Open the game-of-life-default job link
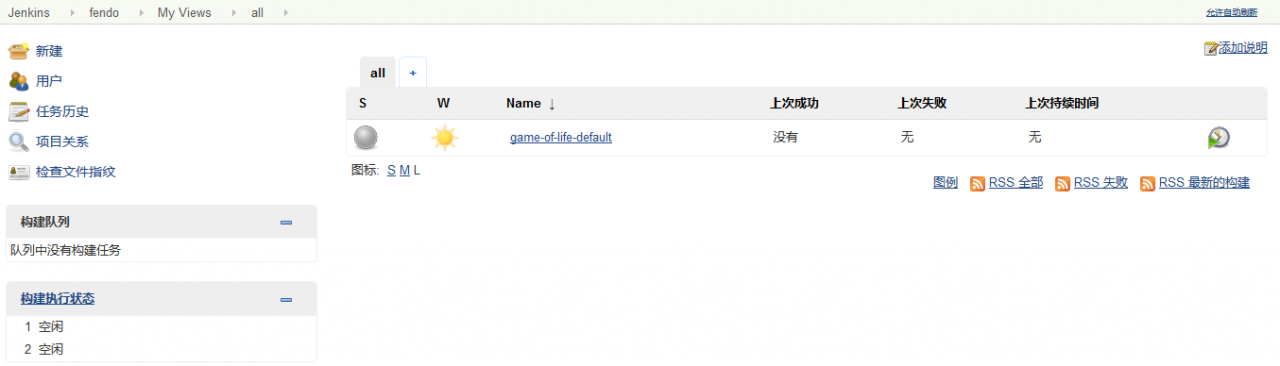 pyautogui.click(x=561, y=138)
